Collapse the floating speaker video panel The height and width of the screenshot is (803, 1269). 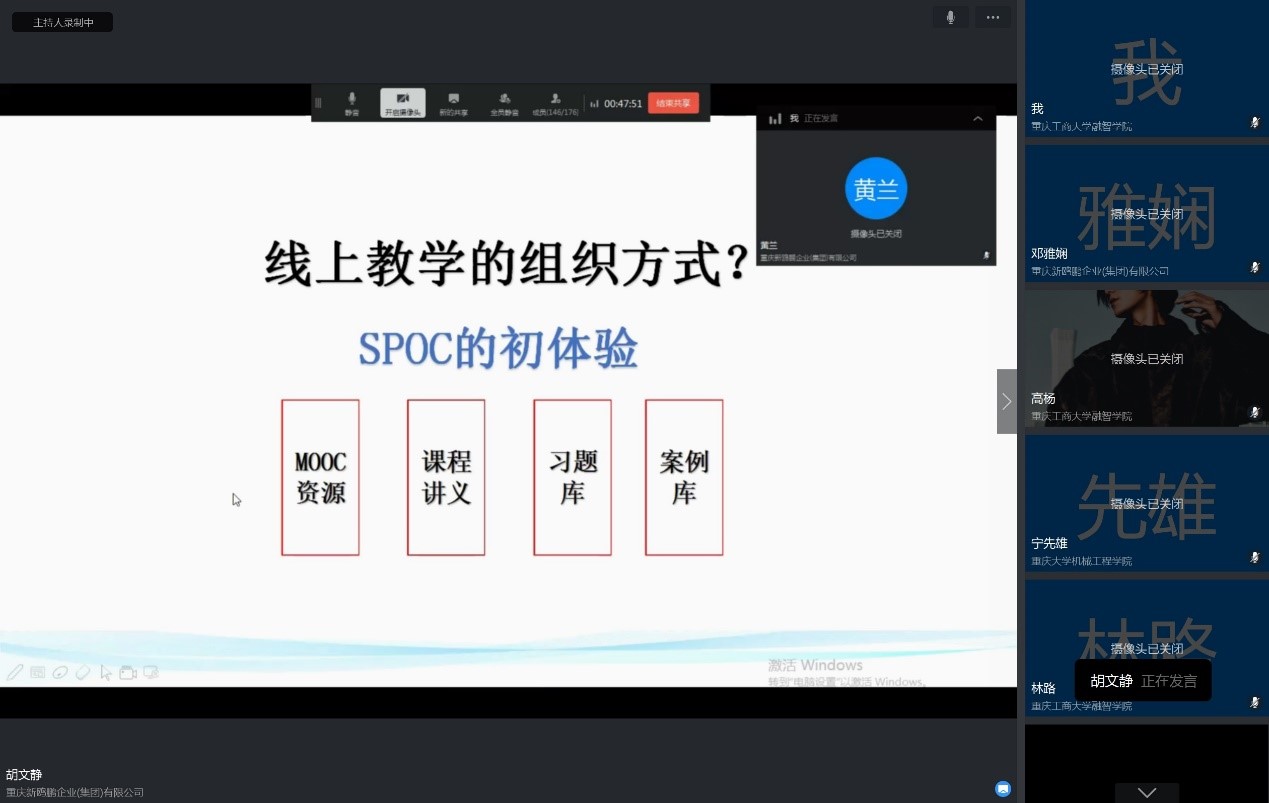pos(978,119)
